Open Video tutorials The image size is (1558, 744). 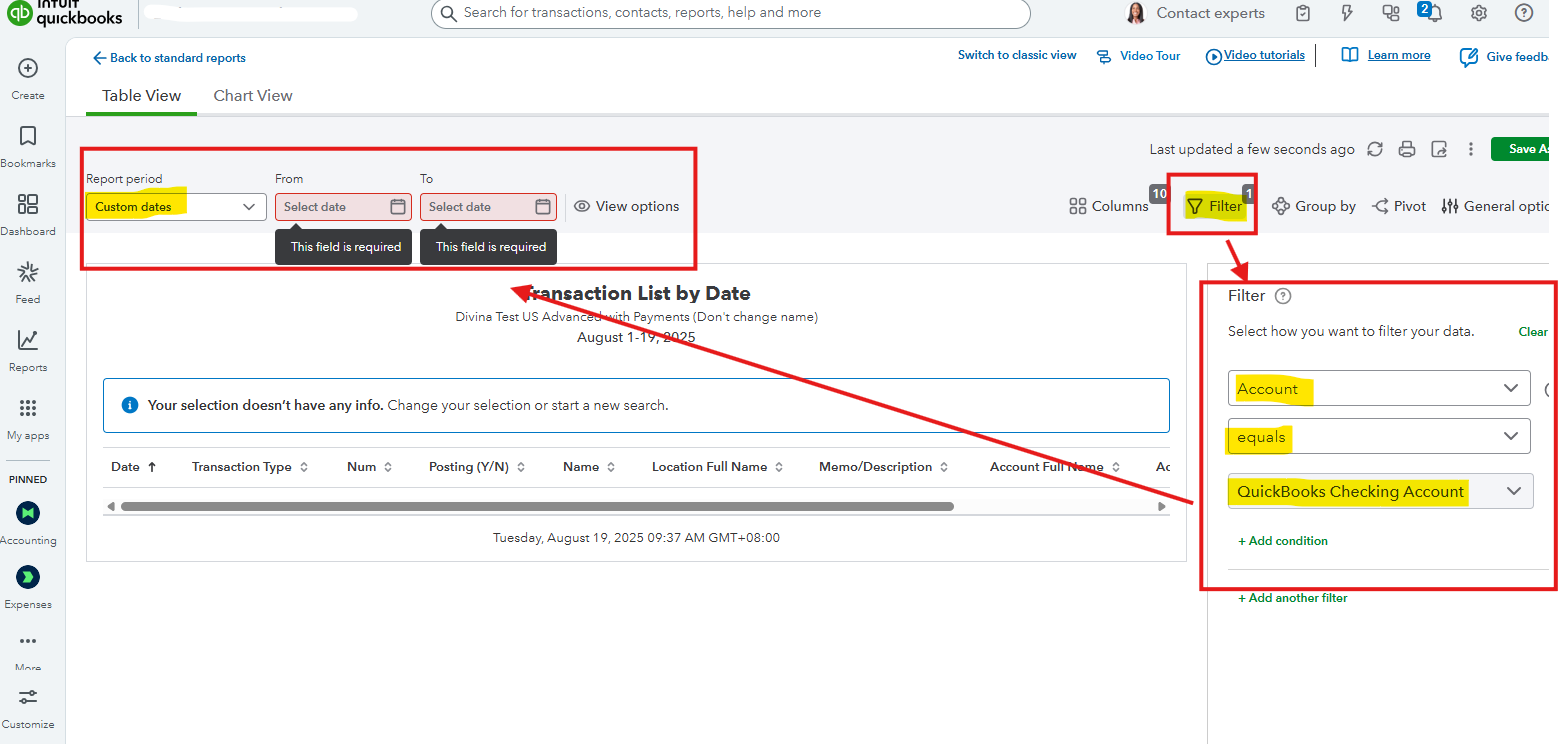(1255, 56)
